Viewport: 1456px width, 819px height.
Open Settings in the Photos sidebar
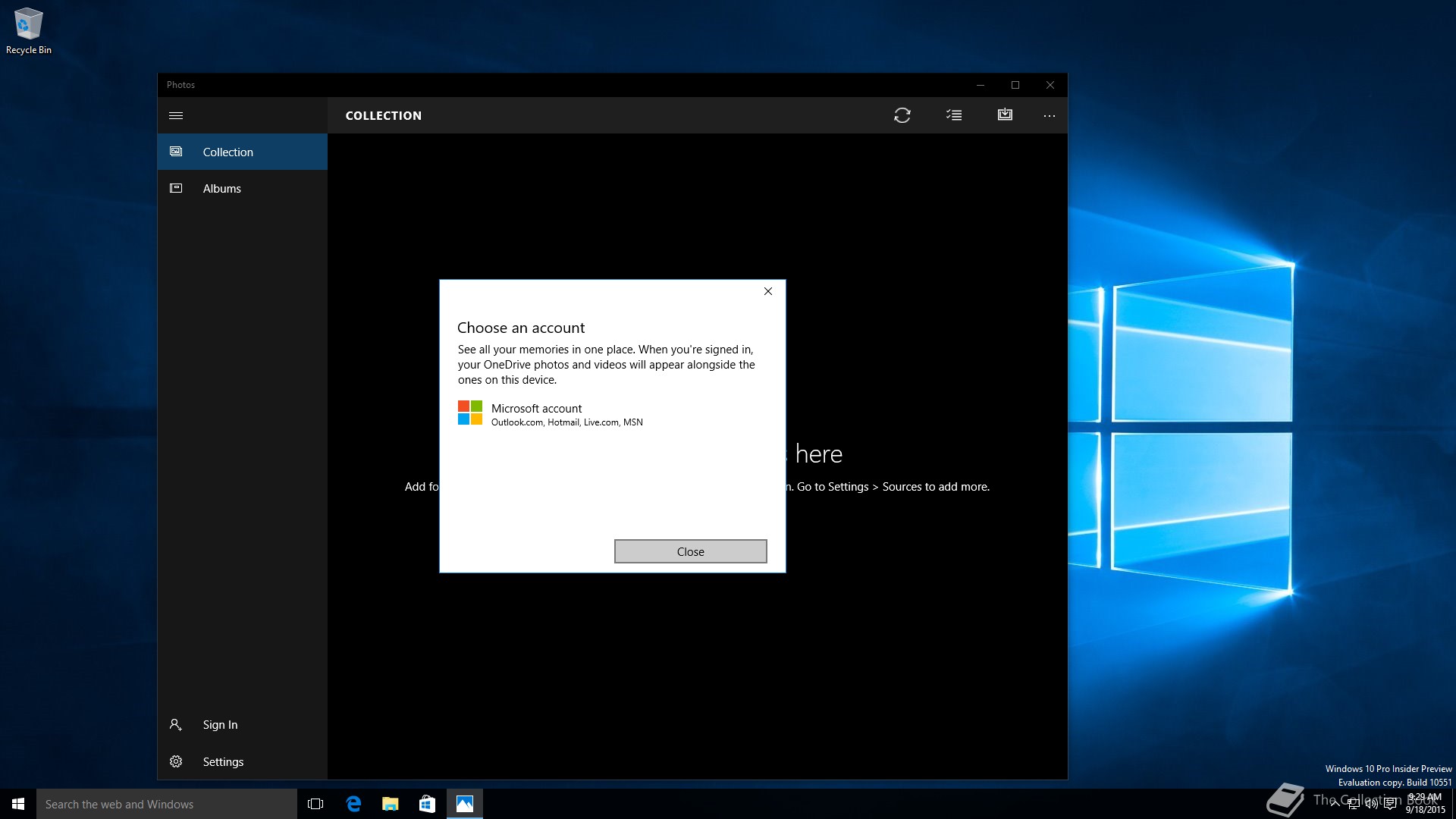tap(242, 761)
